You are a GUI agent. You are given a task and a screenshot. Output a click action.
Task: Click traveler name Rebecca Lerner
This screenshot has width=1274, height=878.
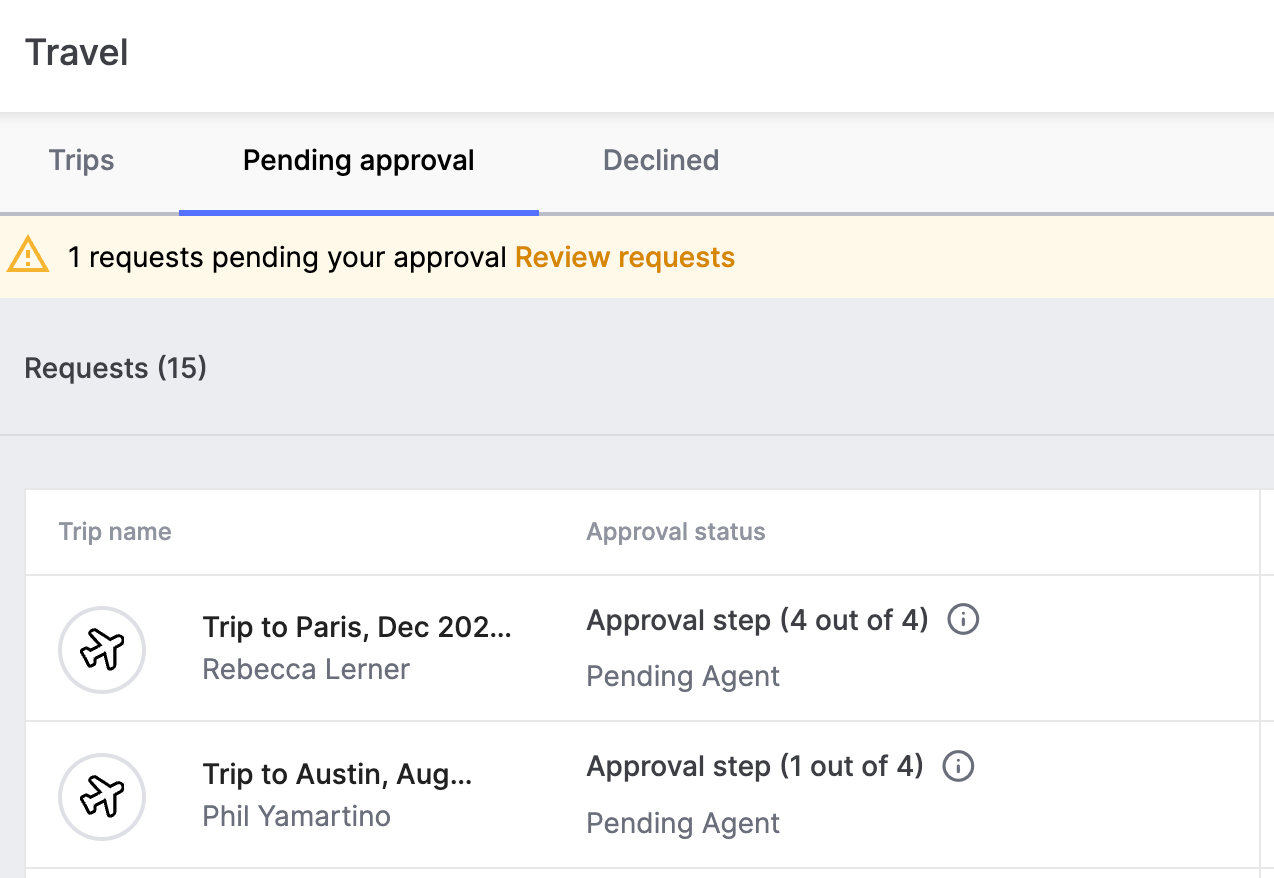(306, 669)
